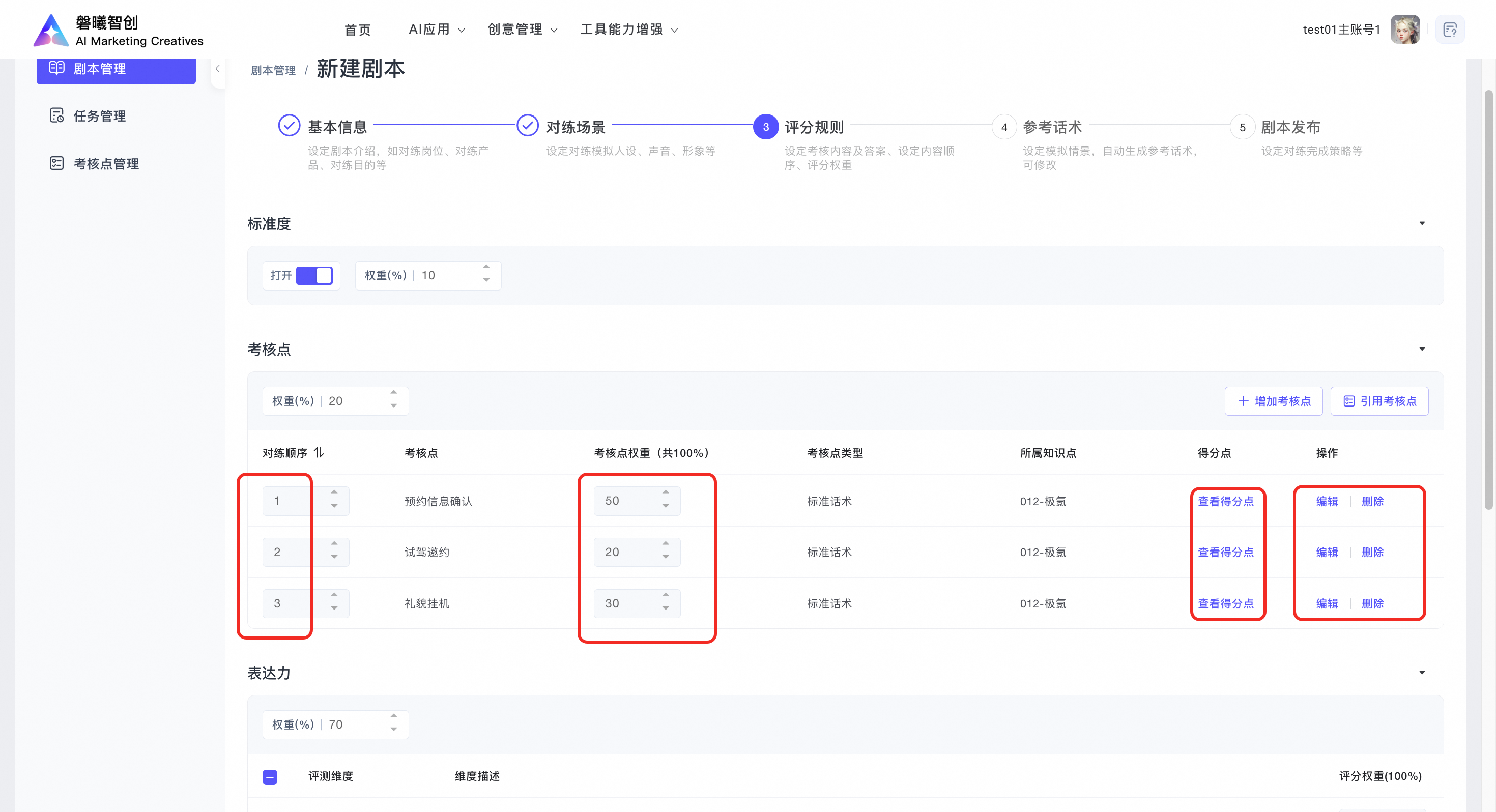This screenshot has width=1496, height=812.
Task: Open the help document icon in the top right
Action: [1450, 30]
